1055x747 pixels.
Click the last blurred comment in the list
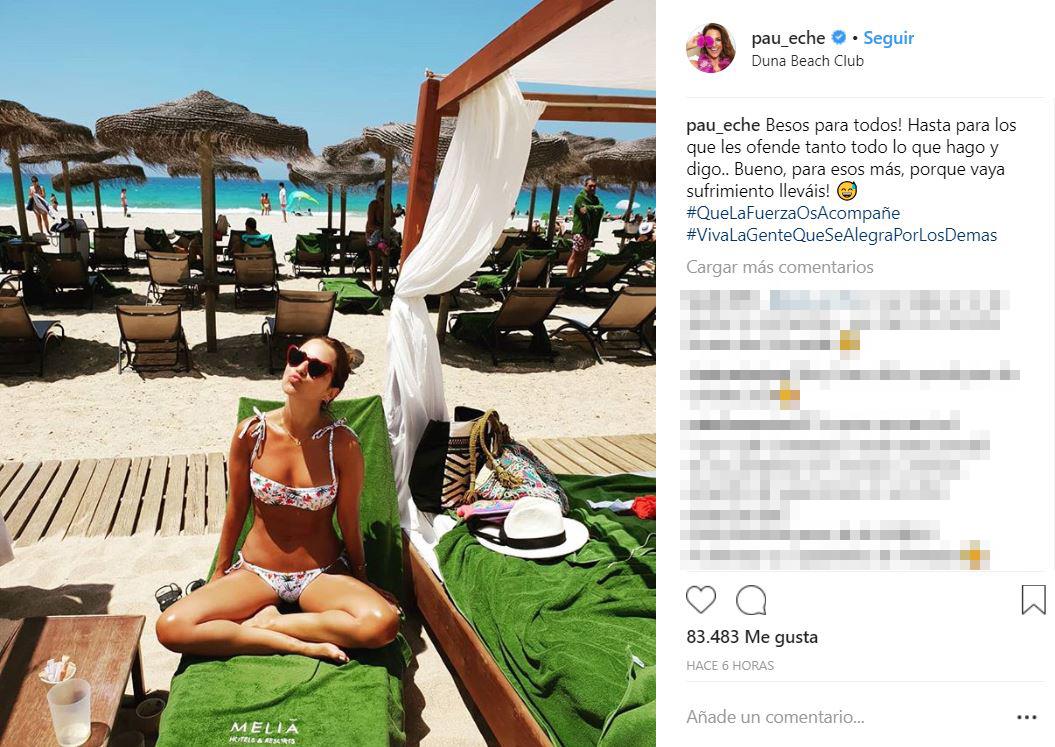tap(834, 556)
